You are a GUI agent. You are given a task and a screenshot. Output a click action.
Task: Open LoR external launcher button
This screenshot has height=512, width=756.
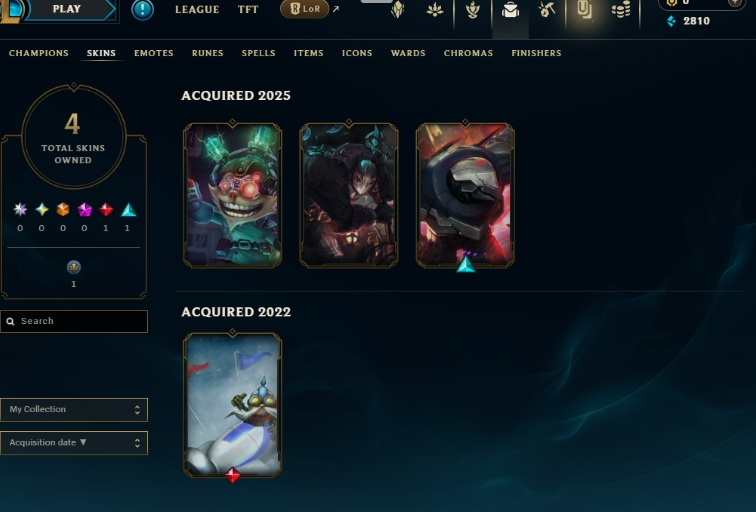point(305,9)
